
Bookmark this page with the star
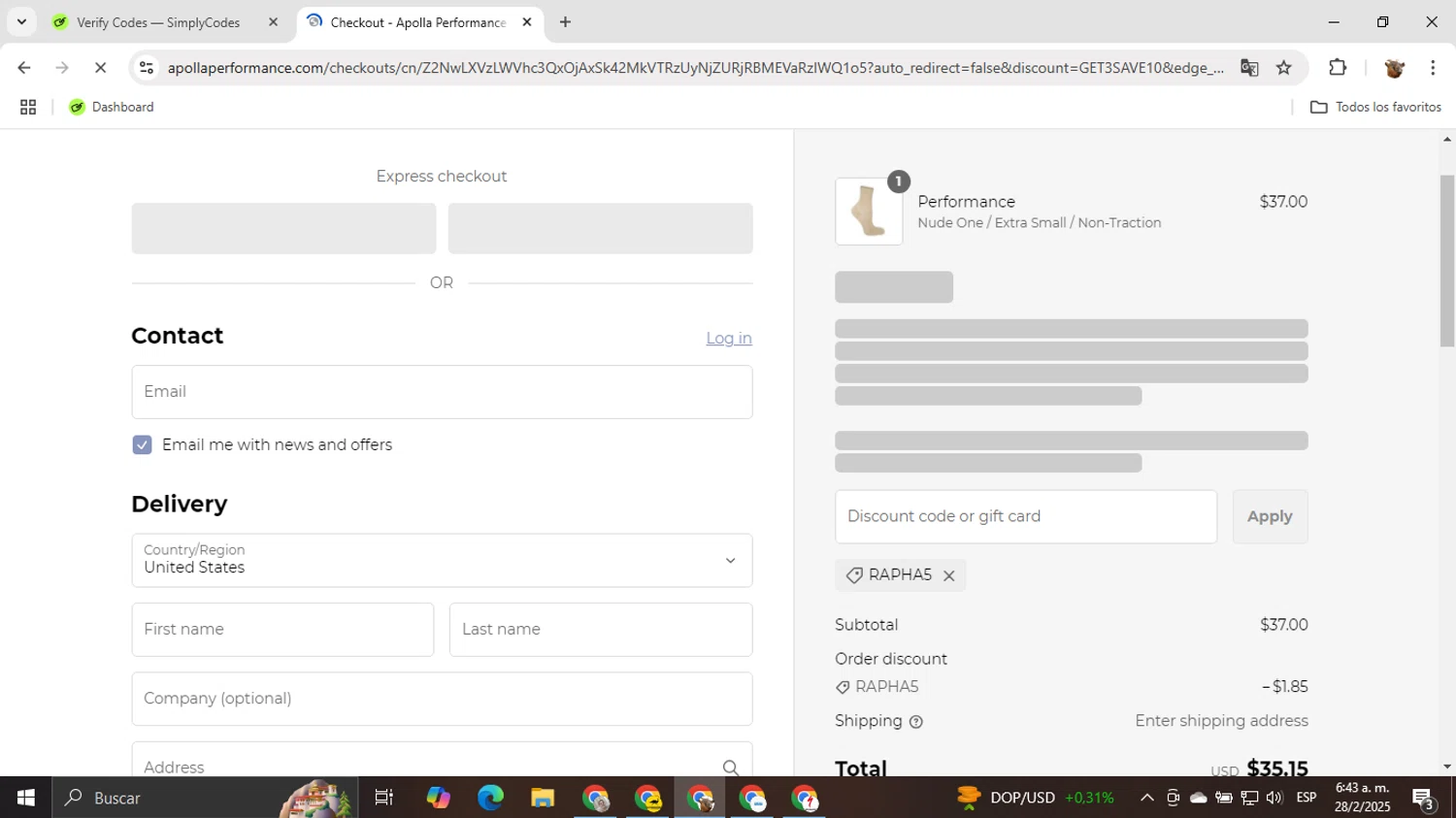1284,68
